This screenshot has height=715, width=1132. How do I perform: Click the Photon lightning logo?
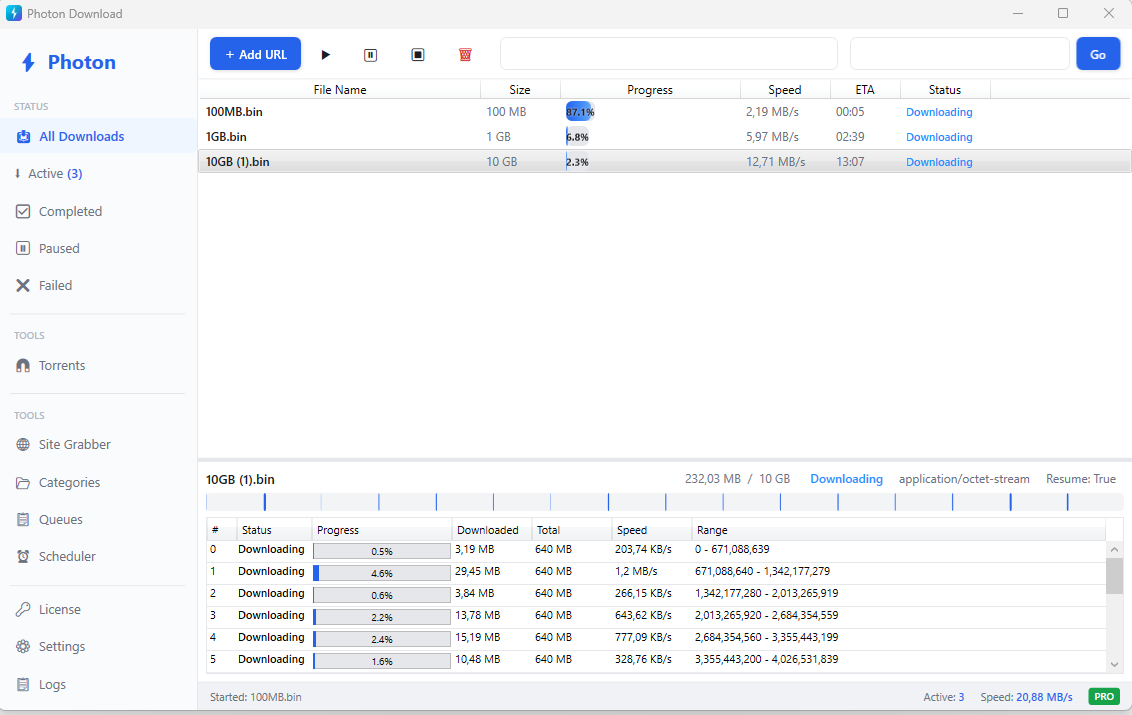click(x=28, y=62)
